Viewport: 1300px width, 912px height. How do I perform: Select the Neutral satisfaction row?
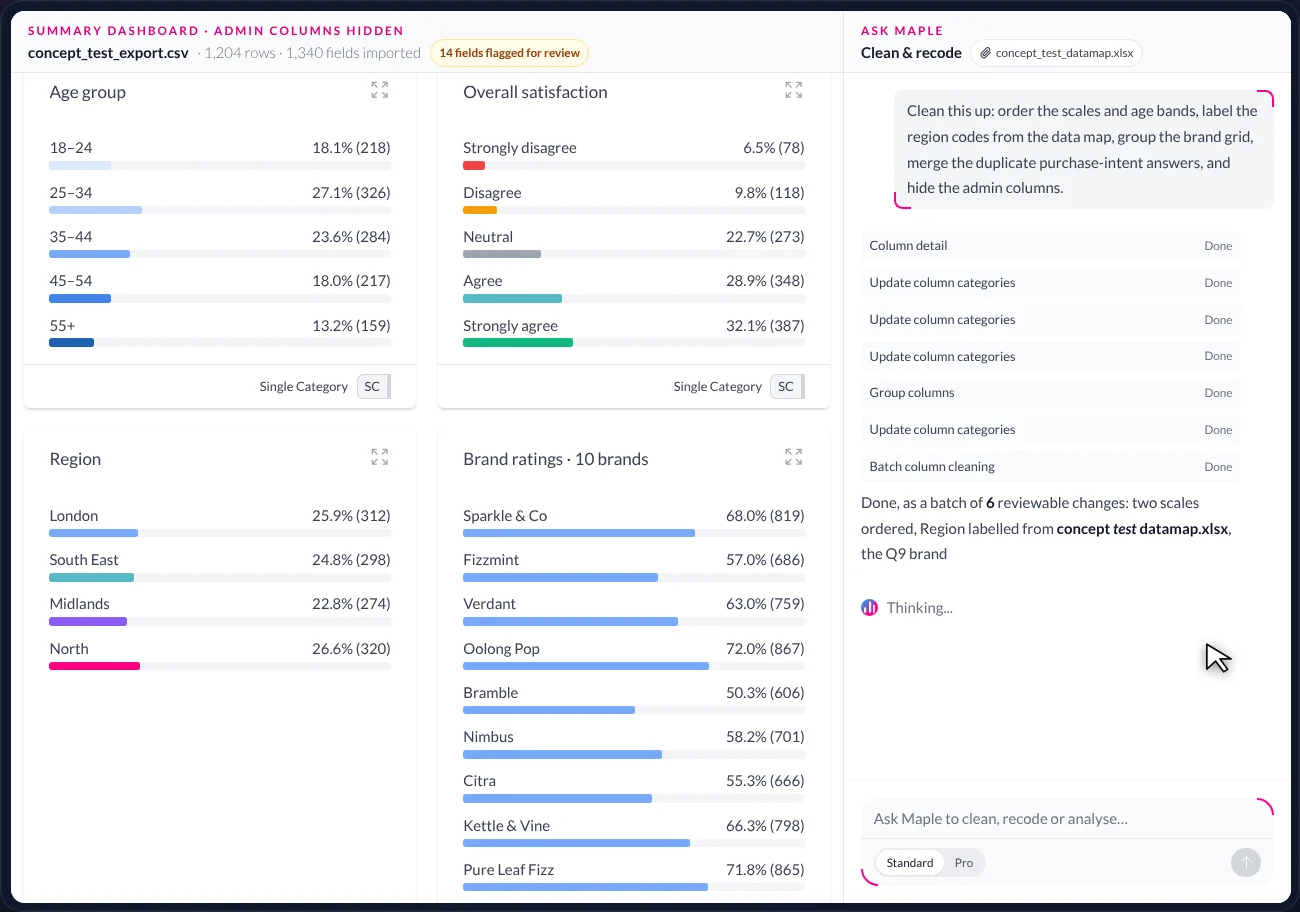(x=634, y=244)
